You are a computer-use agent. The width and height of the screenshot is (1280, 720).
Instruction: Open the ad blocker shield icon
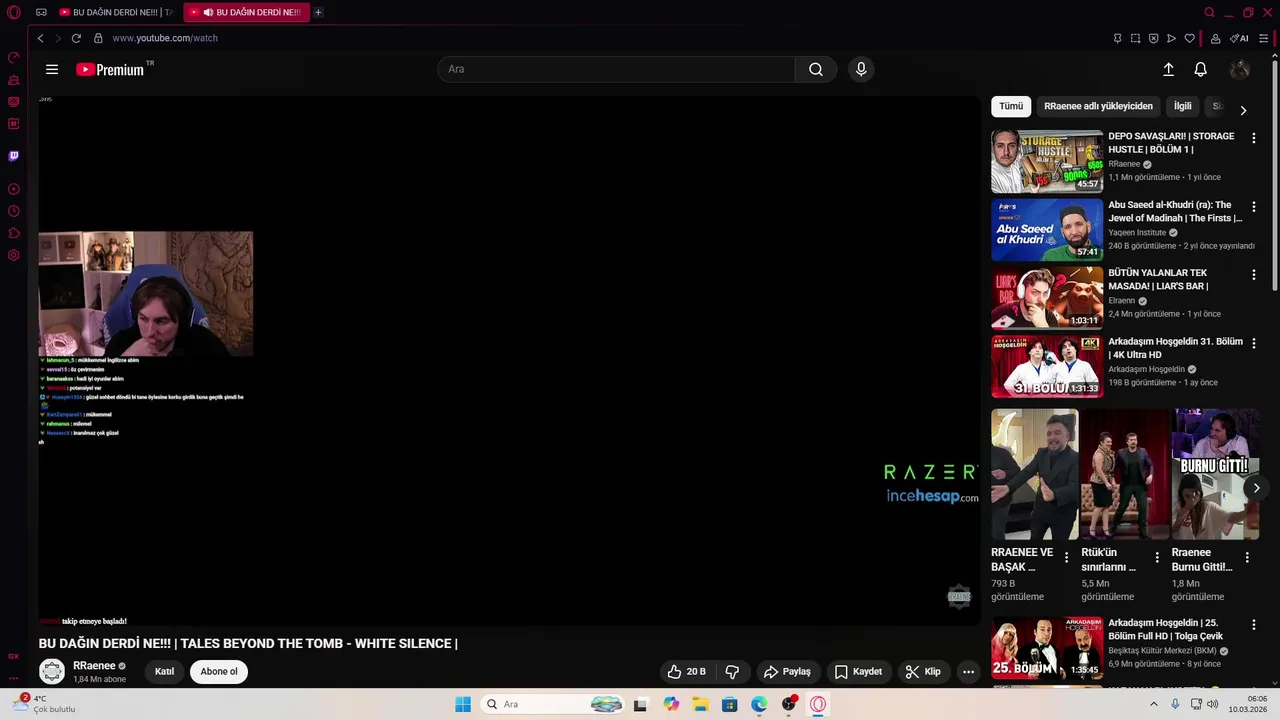pyautogui.click(x=1153, y=38)
